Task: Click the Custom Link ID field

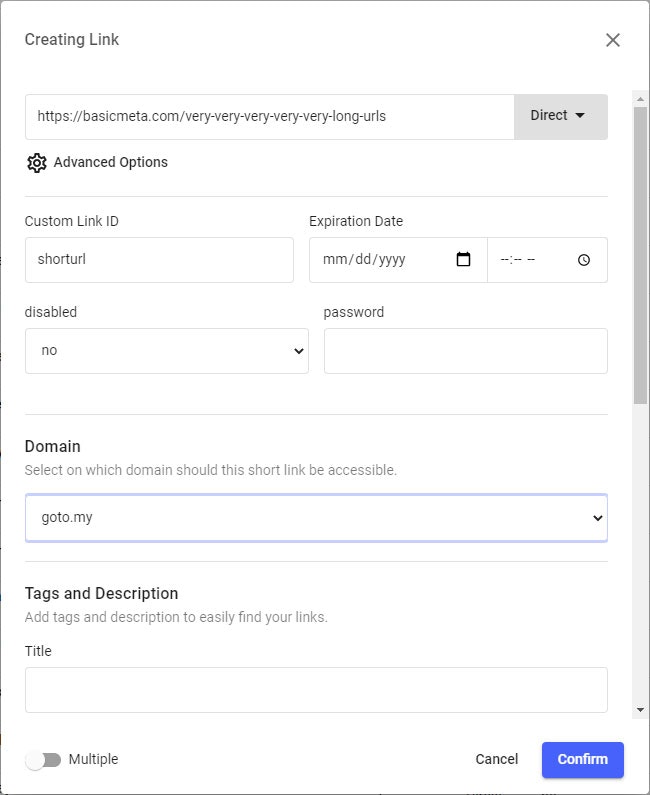Action: coord(159,260)
